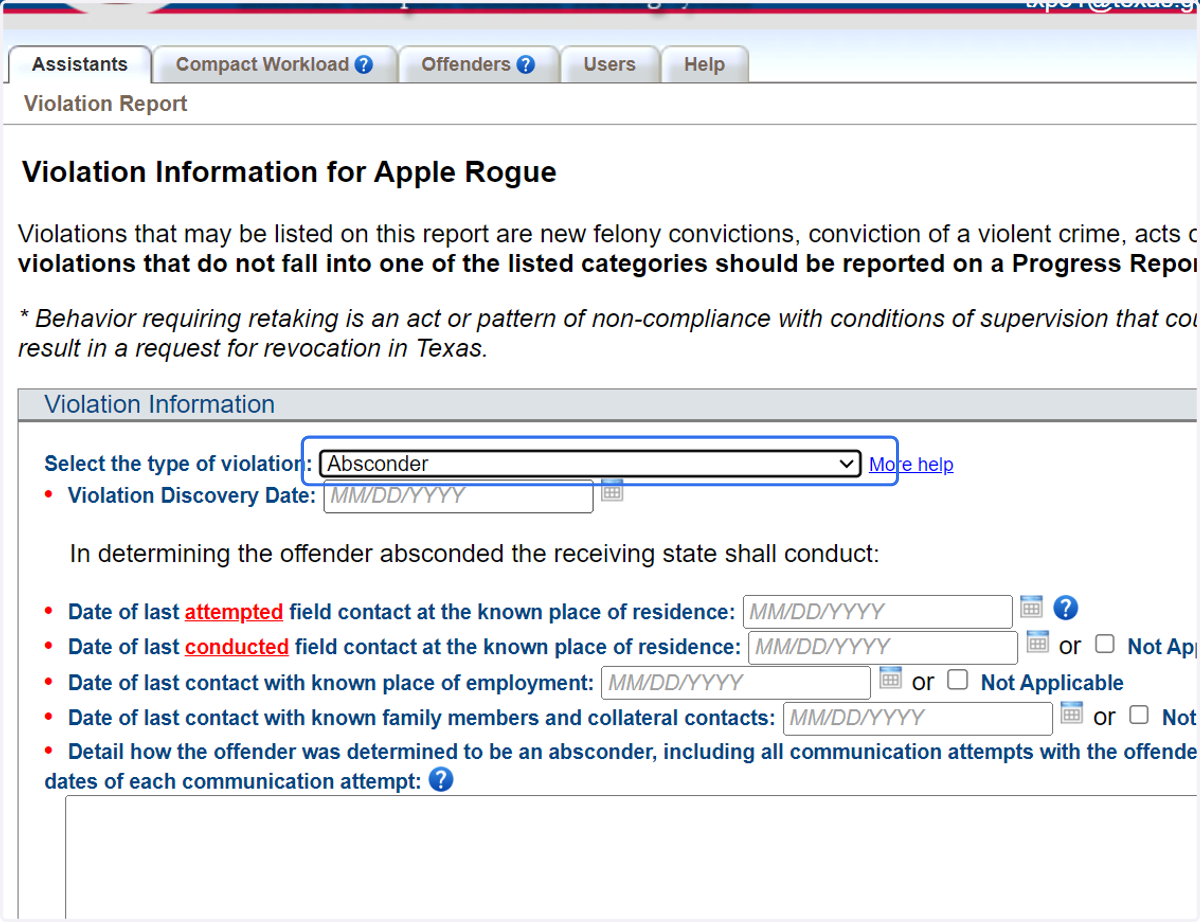1200x922 pixels.
Task: Click inside the absconder detail text area
Action: point(632,857)
